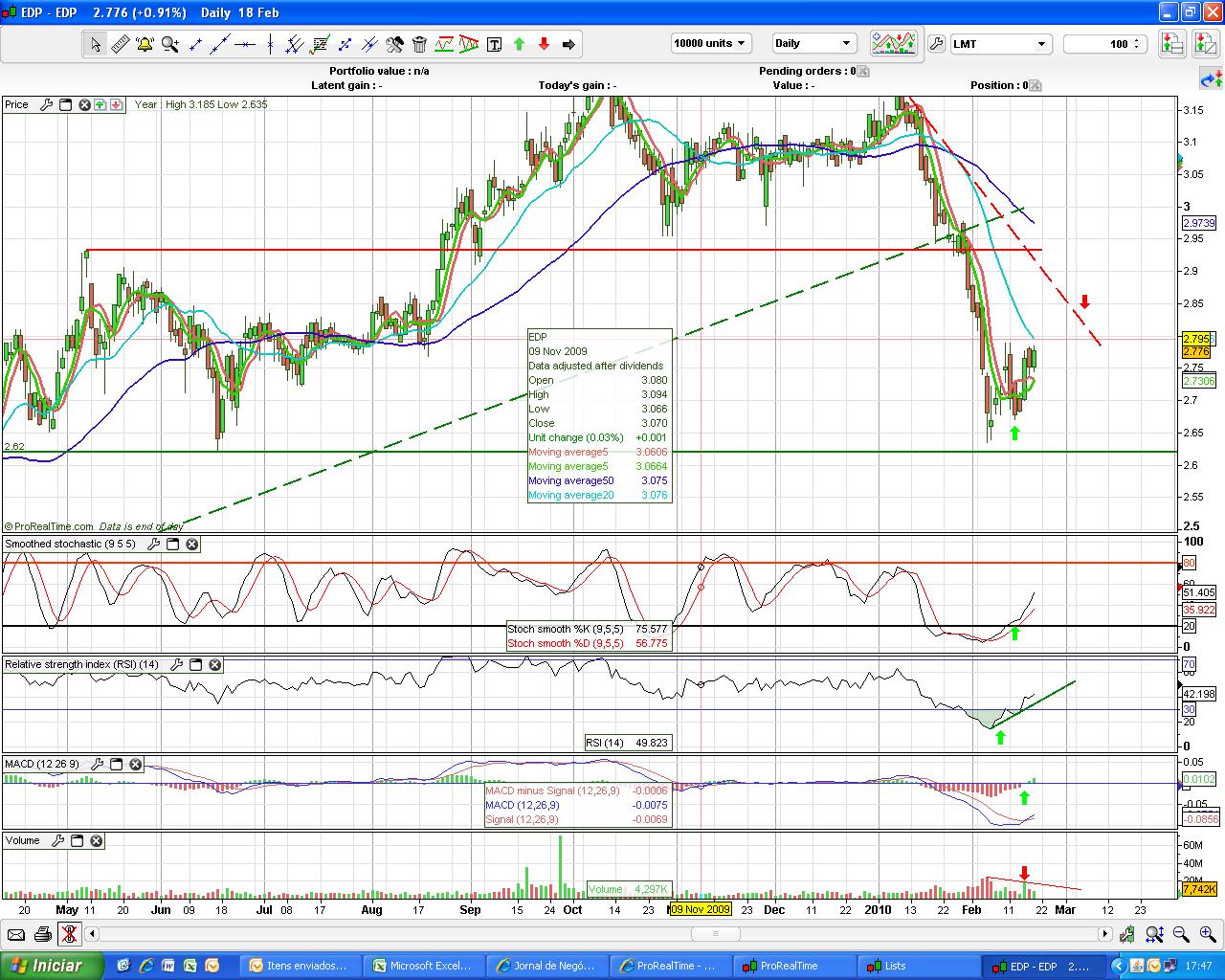Close the MACD indicator panel
1225x980 pixels.
(136, 765)
